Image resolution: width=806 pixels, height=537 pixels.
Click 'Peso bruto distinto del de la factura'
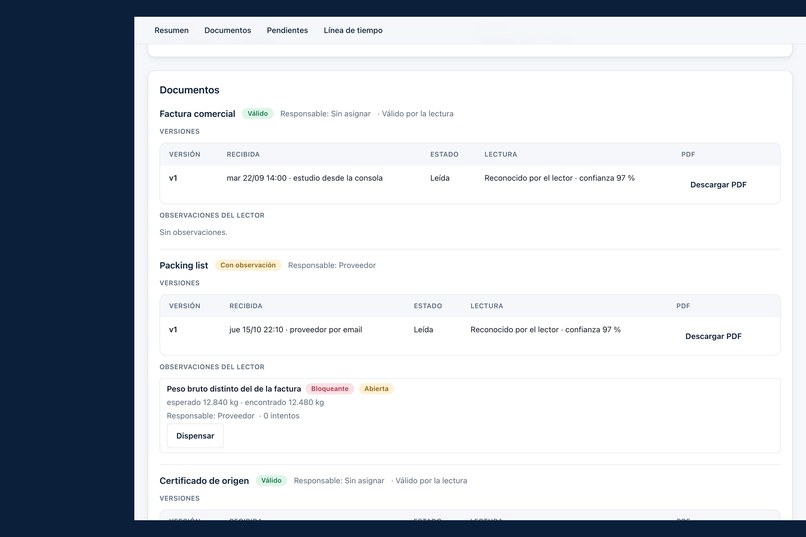(234, 389)
